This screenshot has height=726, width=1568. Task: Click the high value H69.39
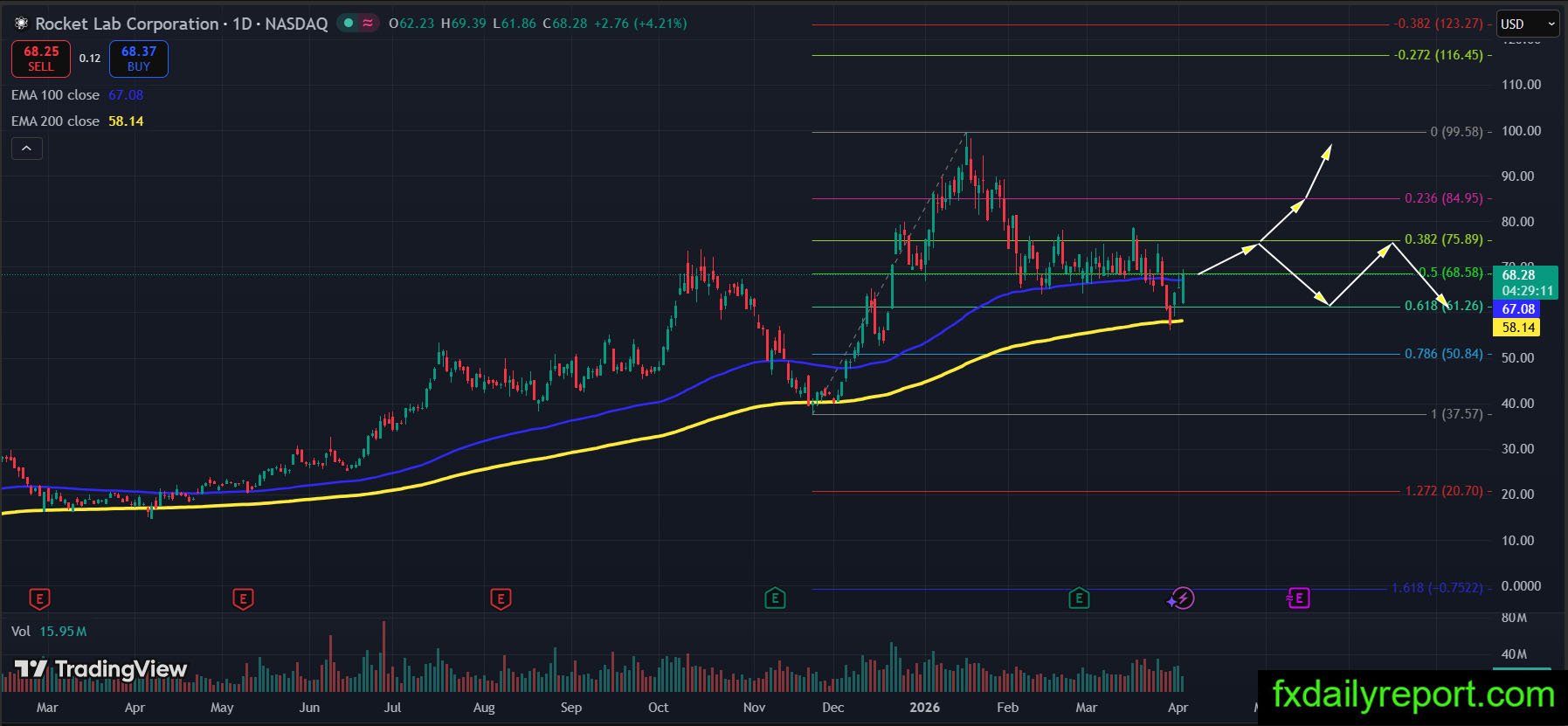(x=463, y=24)
